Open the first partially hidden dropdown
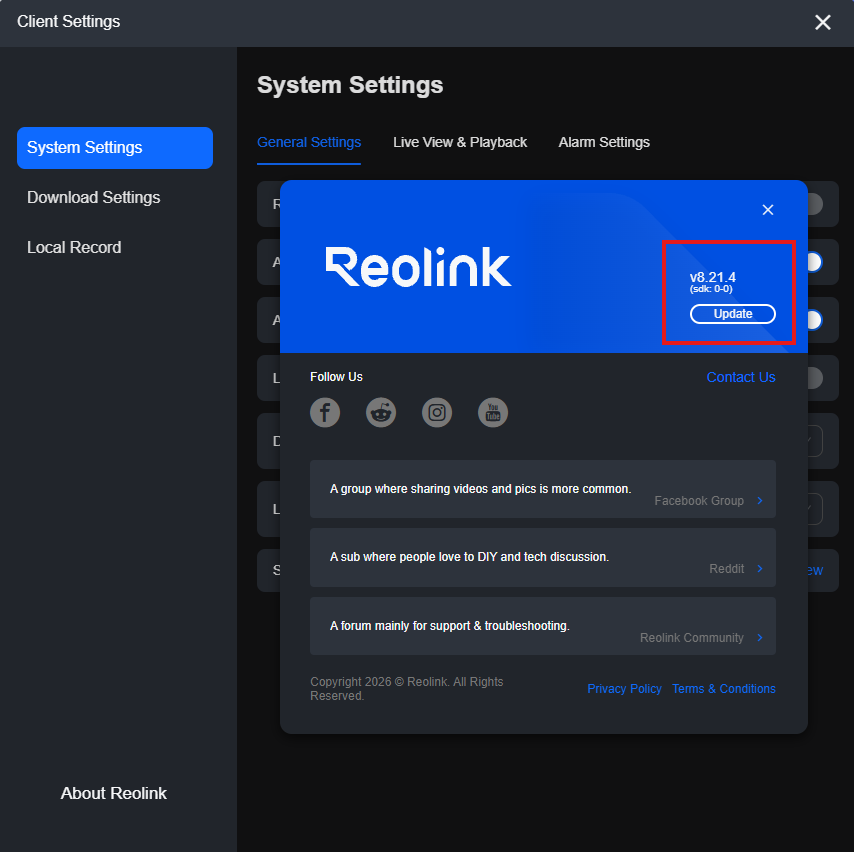The height and width of the screenshot is (852, 854). click(x=815, y=441)
